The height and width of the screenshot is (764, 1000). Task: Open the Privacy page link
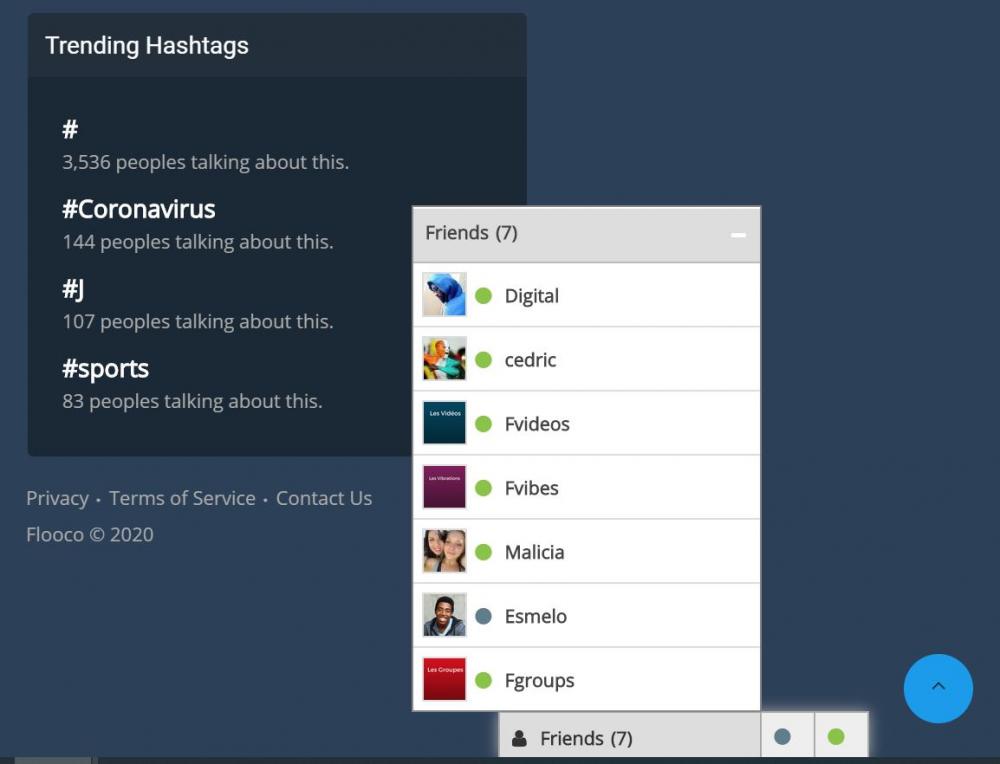coord(57,498)
